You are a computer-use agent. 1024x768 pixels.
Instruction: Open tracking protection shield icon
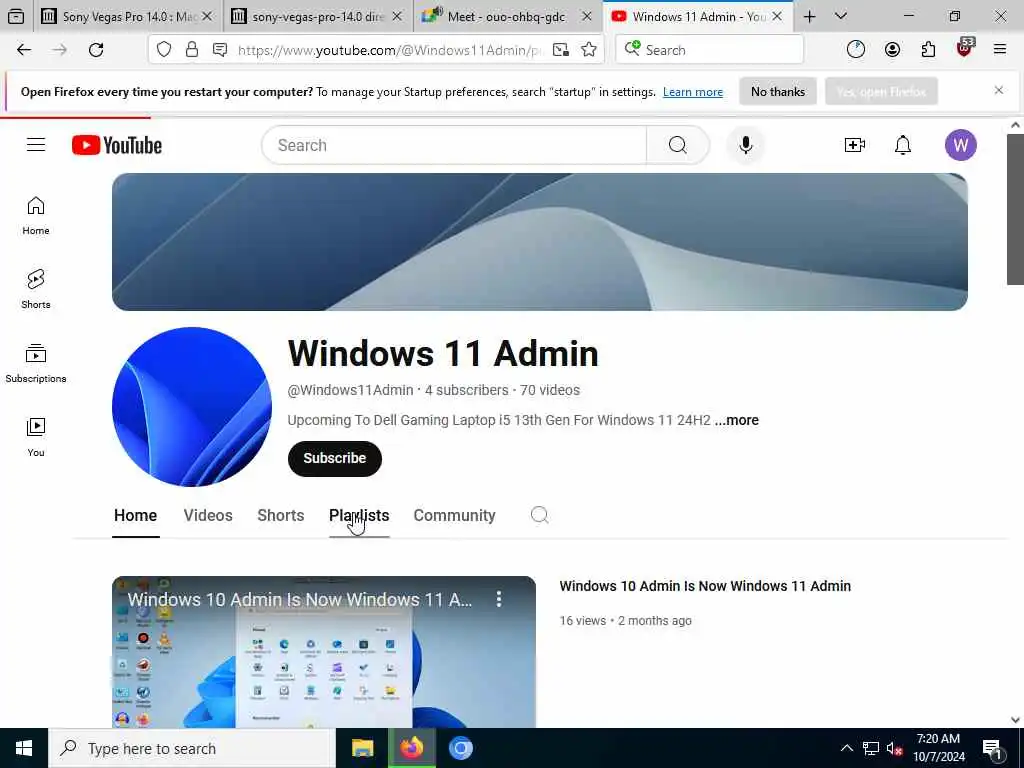164,50
